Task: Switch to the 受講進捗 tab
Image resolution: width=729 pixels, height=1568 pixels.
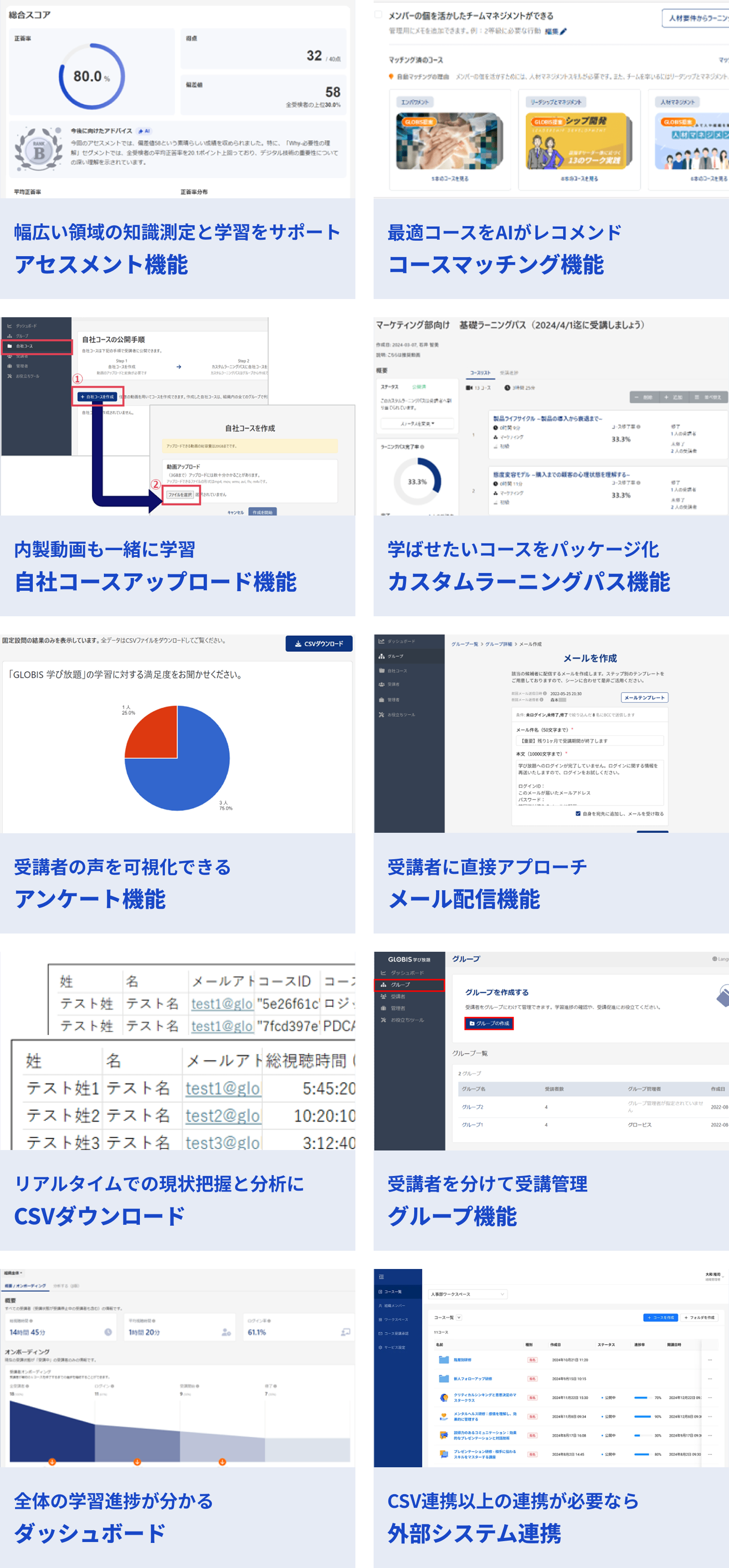Action: click(509, 372)
